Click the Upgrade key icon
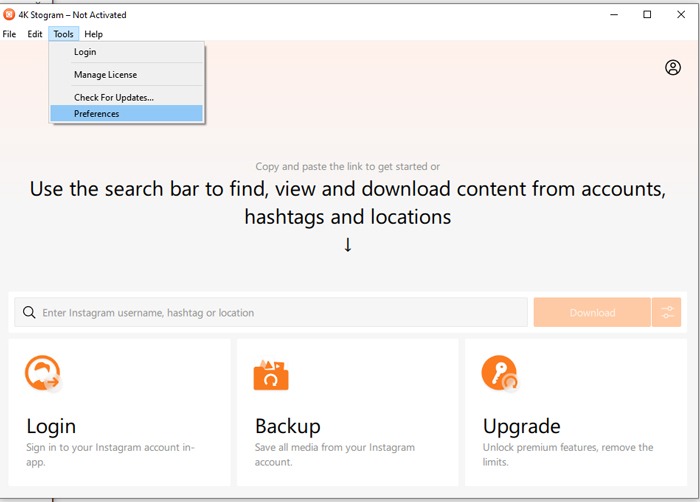700x502 pixels. [x=499, y=374]
